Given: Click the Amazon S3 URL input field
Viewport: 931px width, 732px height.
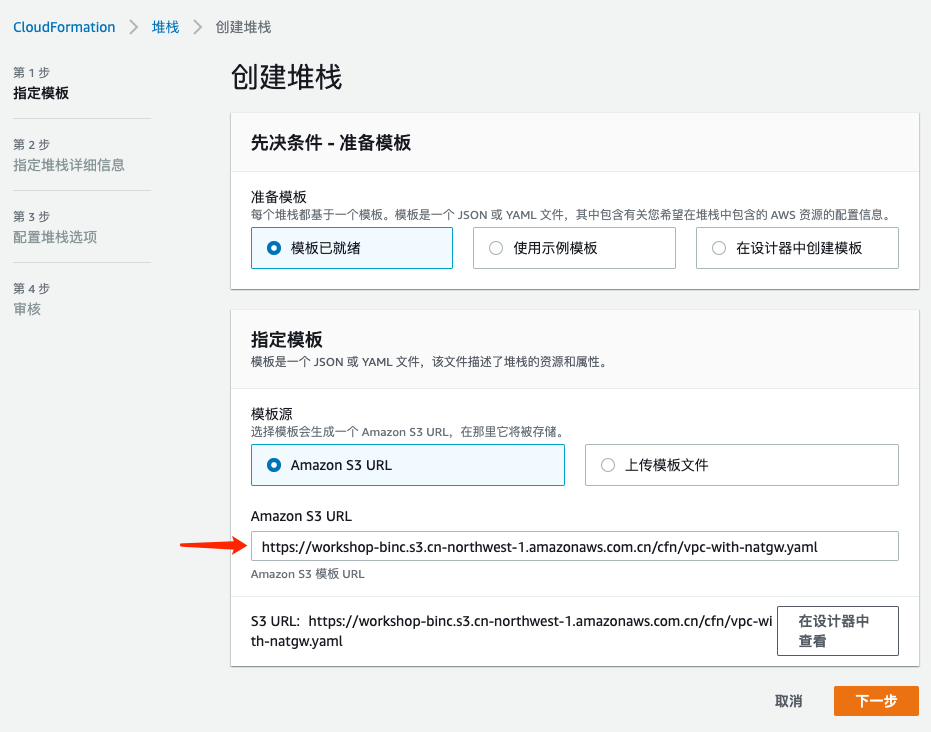Looking at the screenshot, I should click(575, 545).
